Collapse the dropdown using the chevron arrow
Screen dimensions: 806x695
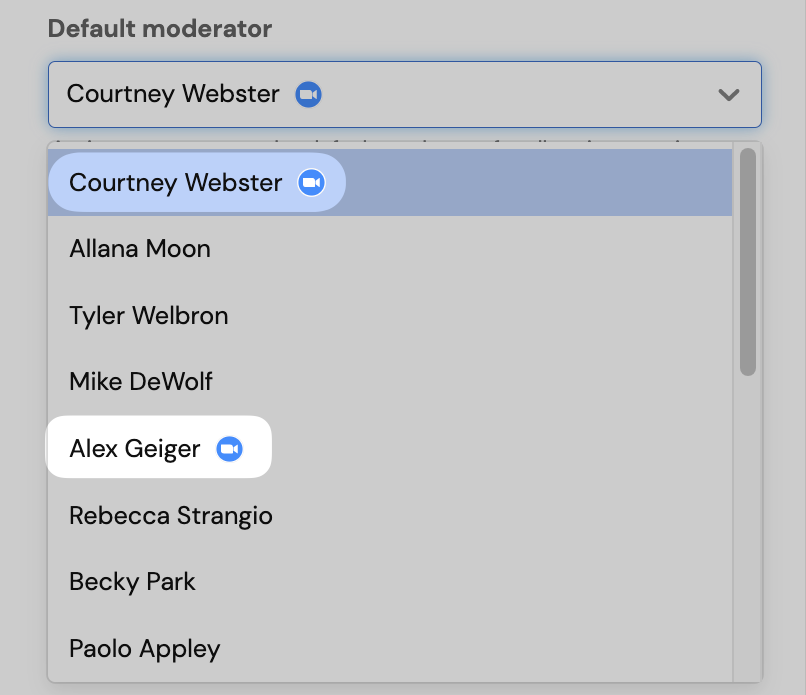click(729, 95)
